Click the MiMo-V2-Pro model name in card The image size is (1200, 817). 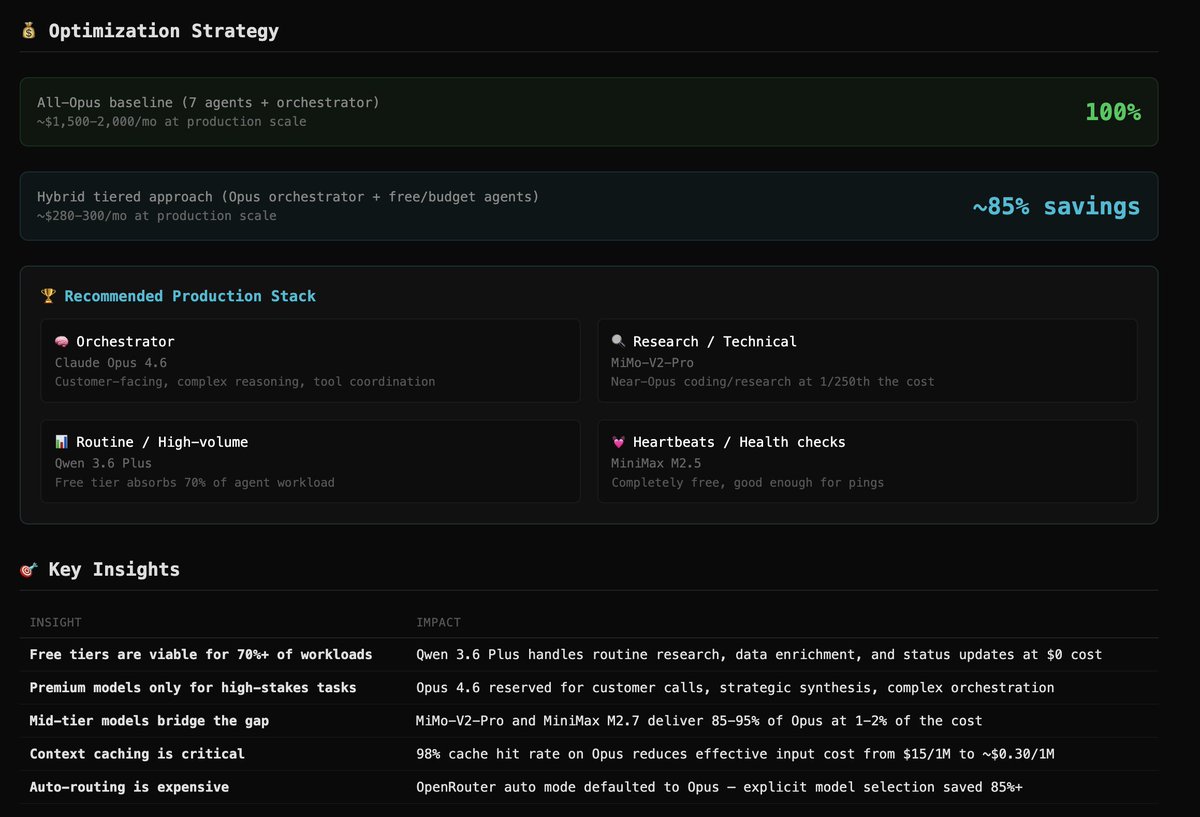[653, 362]
